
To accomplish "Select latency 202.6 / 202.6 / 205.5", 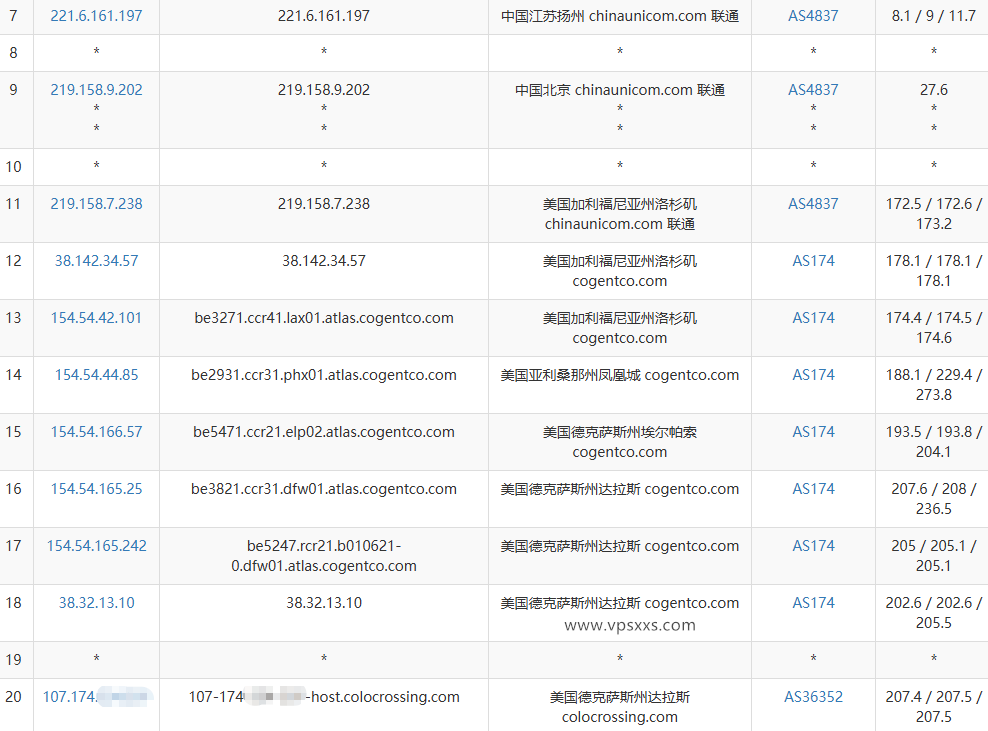I will [x=933, y=613].
